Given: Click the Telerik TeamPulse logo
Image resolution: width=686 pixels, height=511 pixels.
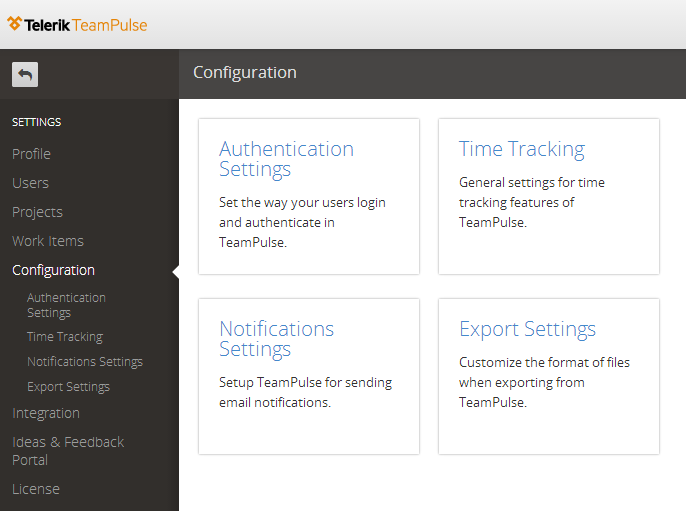Looking at the screenshot, I should [x=77, y=24].
